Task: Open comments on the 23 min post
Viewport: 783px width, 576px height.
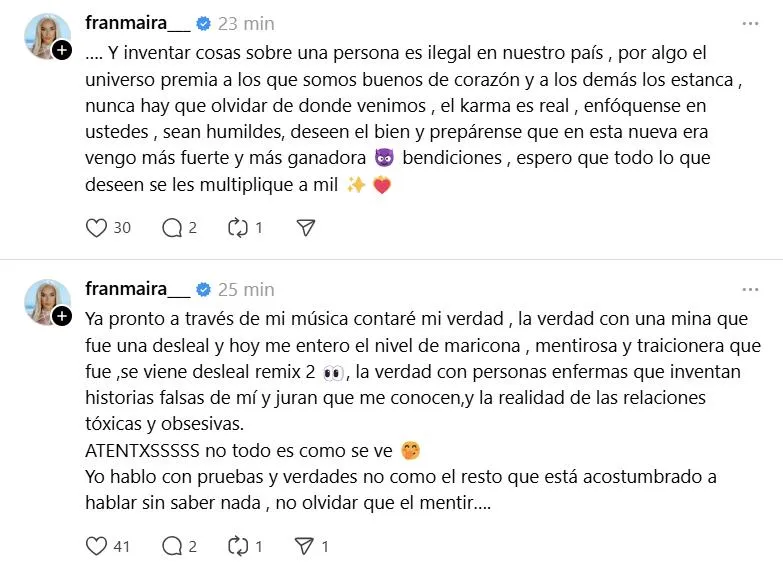Action: point(171,228)
